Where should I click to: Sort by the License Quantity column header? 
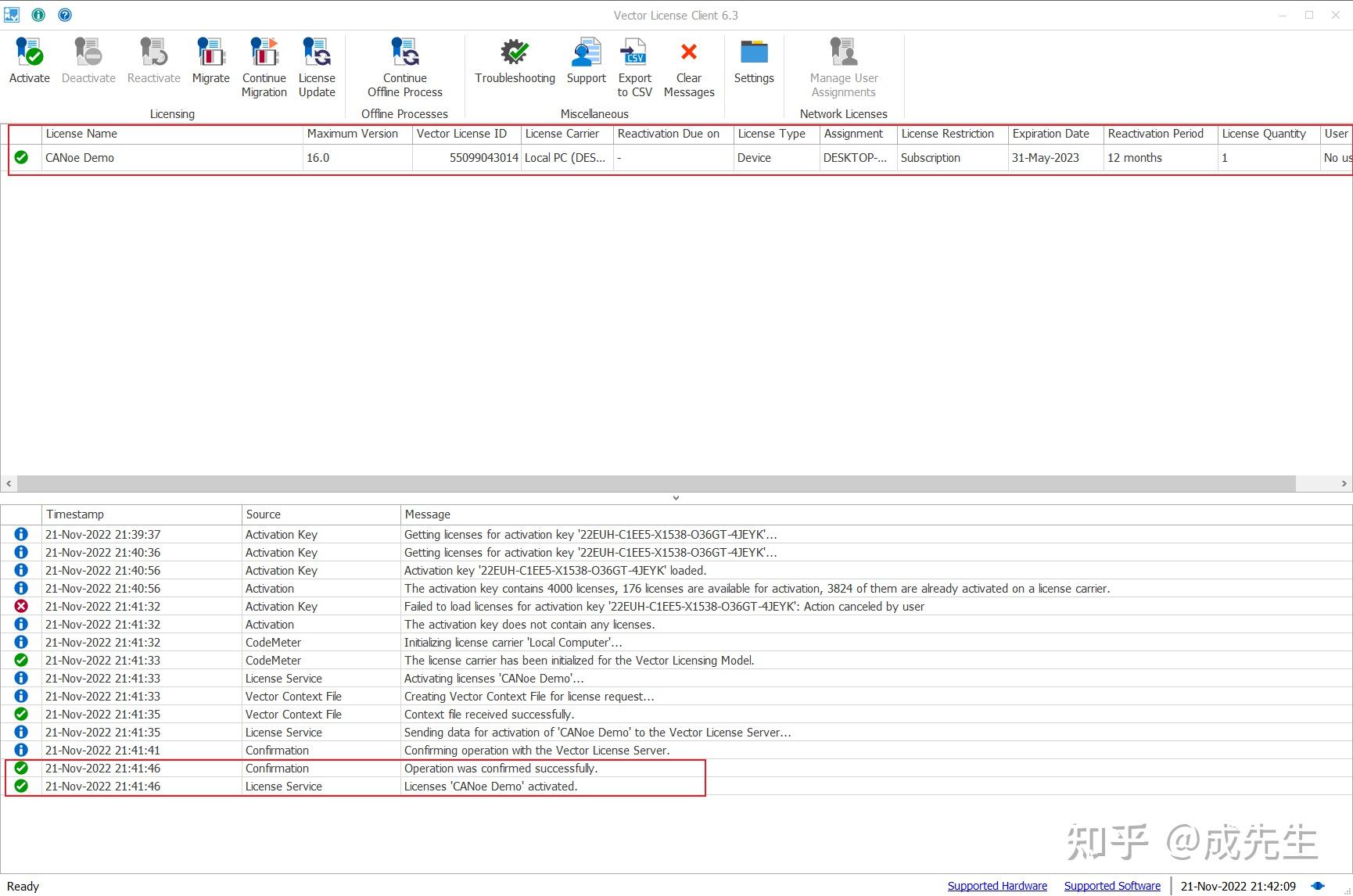1269,134
